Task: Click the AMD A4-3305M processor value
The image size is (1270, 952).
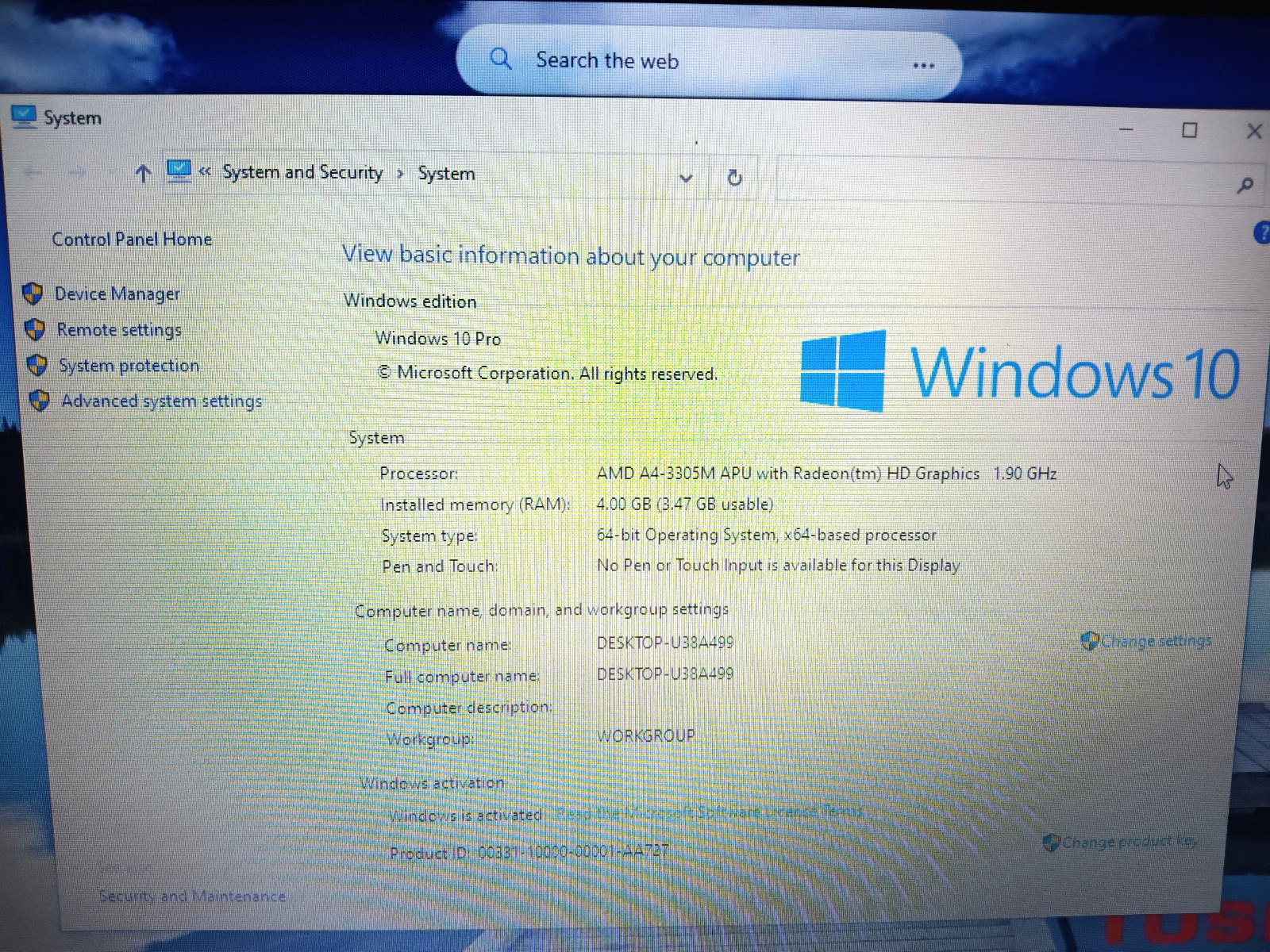Action: [x=826, y=474]
